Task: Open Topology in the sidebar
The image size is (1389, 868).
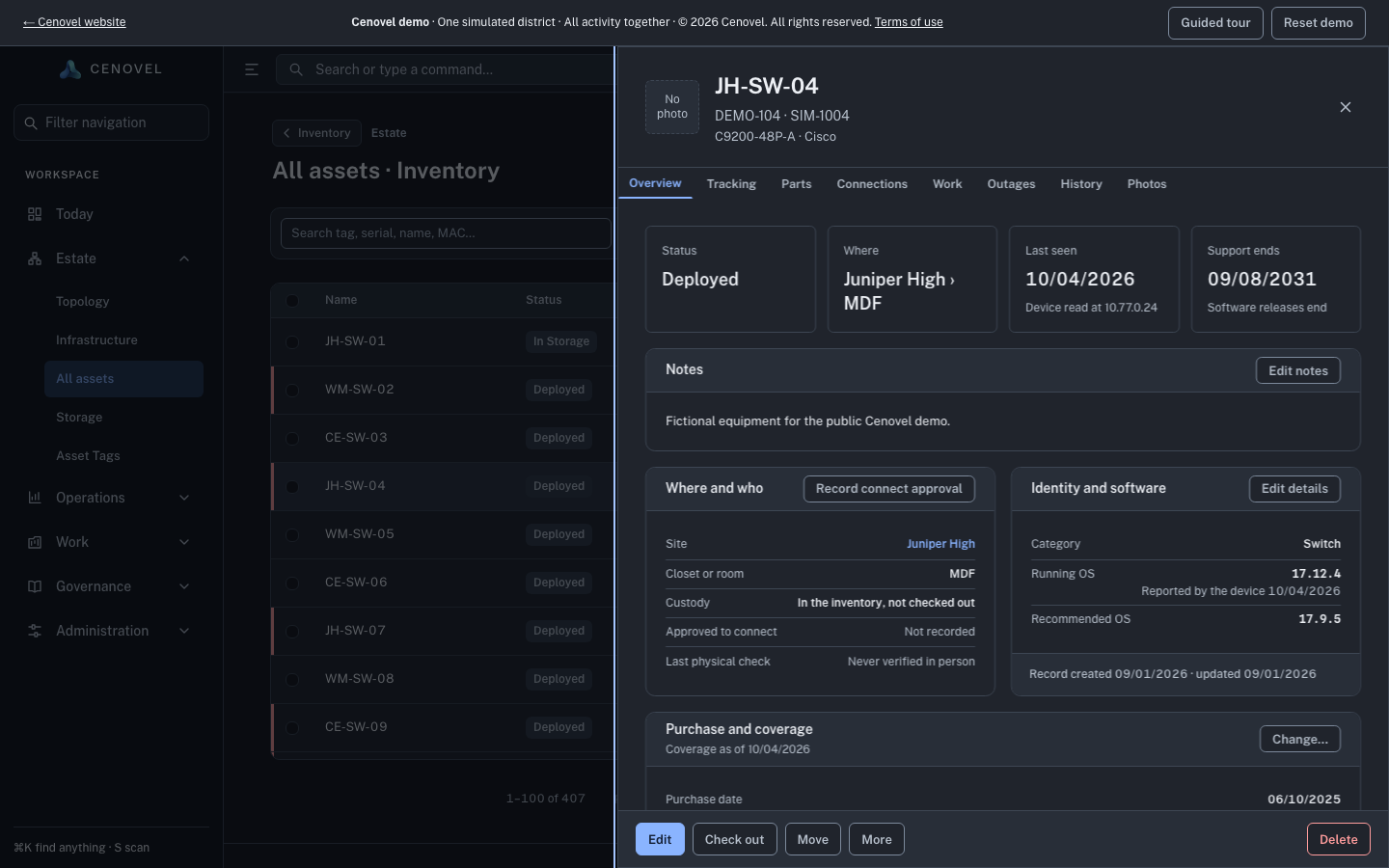Action: 123,302
